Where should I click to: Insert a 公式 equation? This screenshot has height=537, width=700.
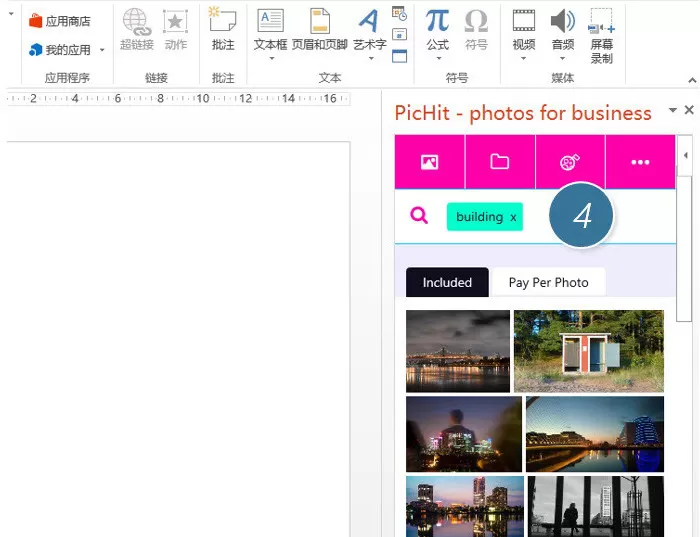click(x=437, y=33)
